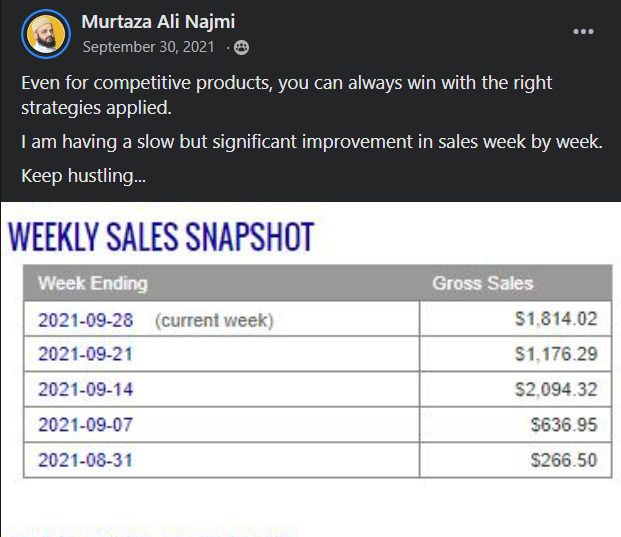This screenshot has width=621, height=537.
Task: Click the 2021-09-07 week ending date
Action: [86, 425]
